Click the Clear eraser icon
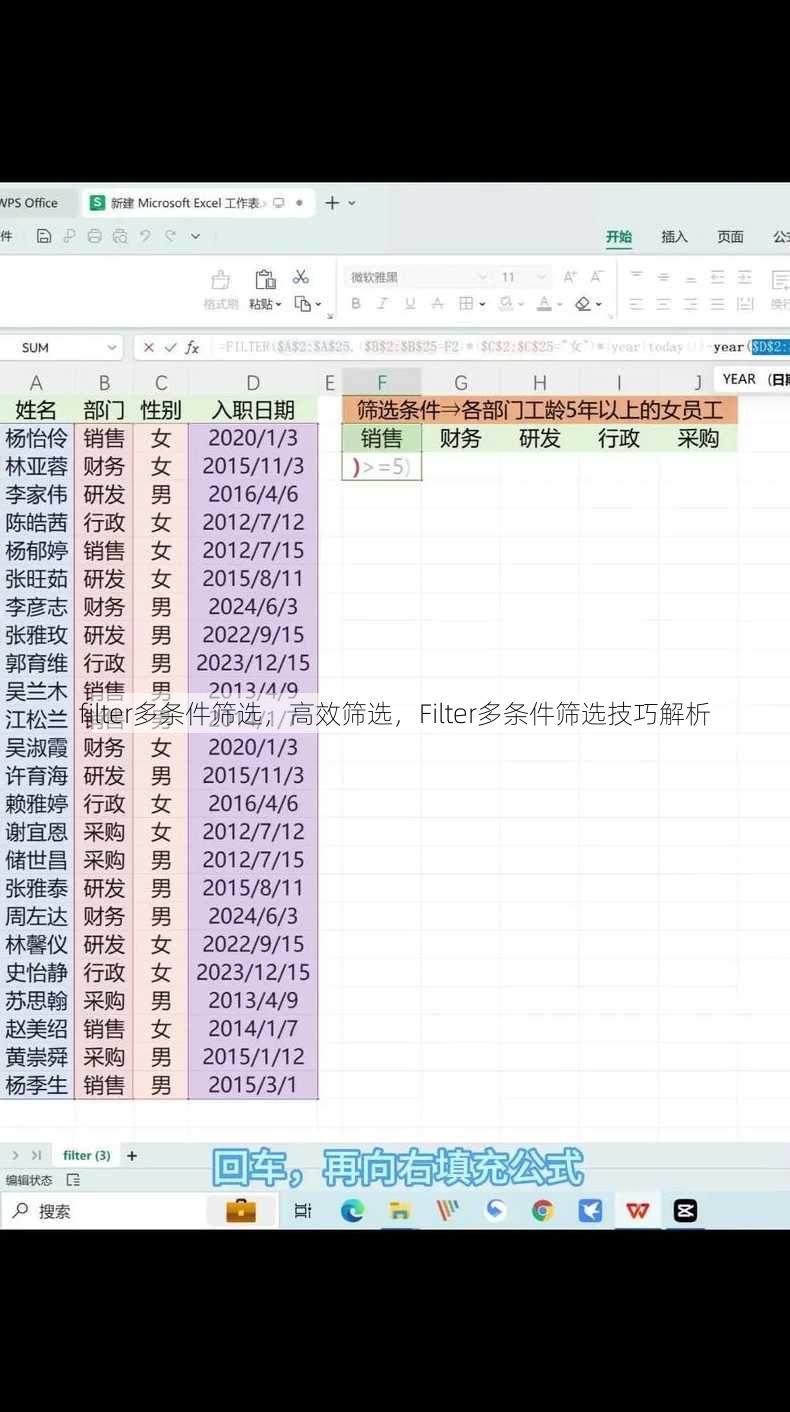This screenshot has height=1412, width=790. 583,303
